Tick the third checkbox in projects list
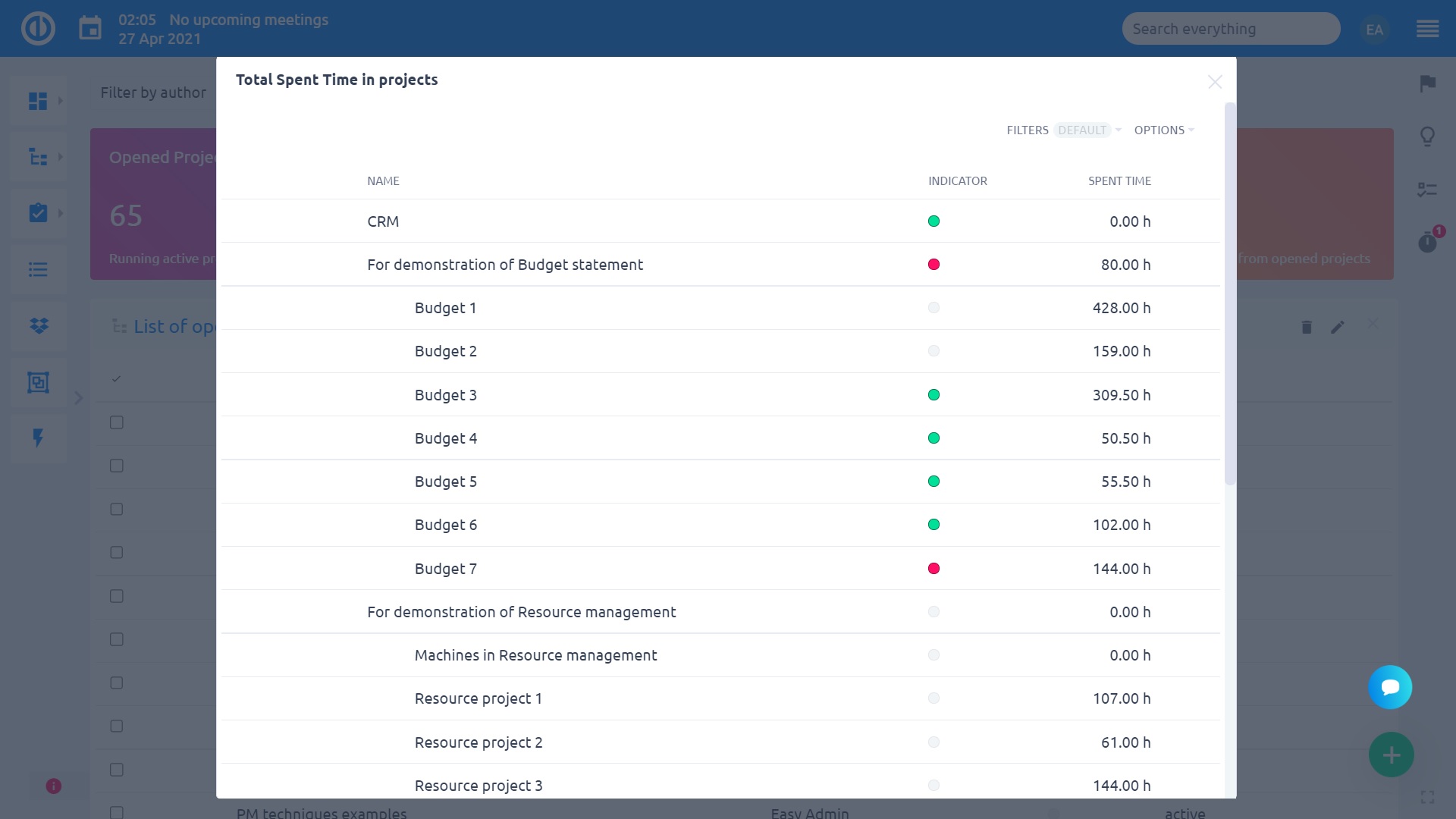 click(116, 509)
